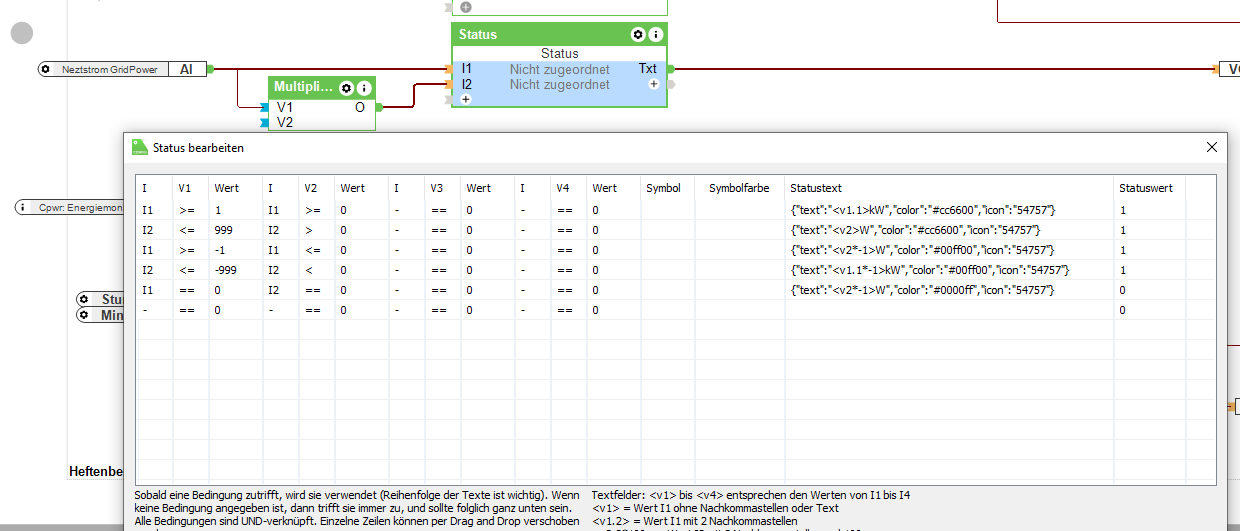Viewport: 1240px width, 531px height.
Task: Click O output of Multipli block
Action: coord(360,107)
